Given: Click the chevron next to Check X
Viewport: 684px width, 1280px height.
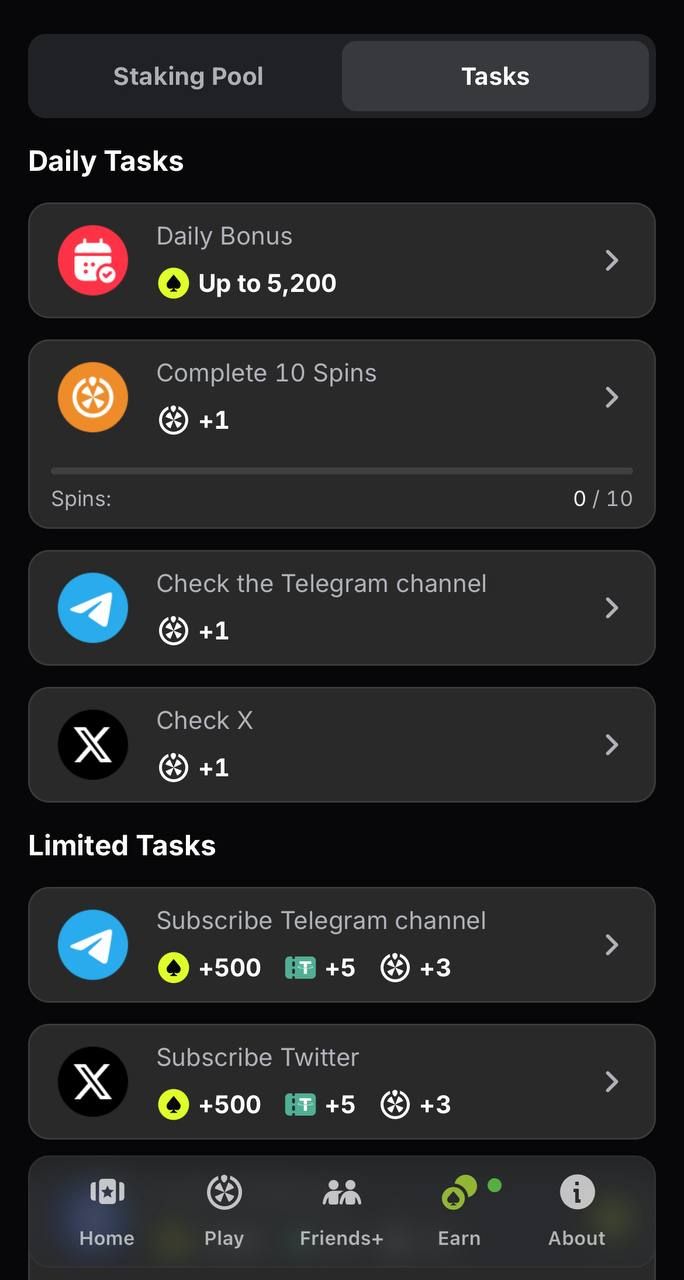Looking at the screenshot, I should pos(612,744).
